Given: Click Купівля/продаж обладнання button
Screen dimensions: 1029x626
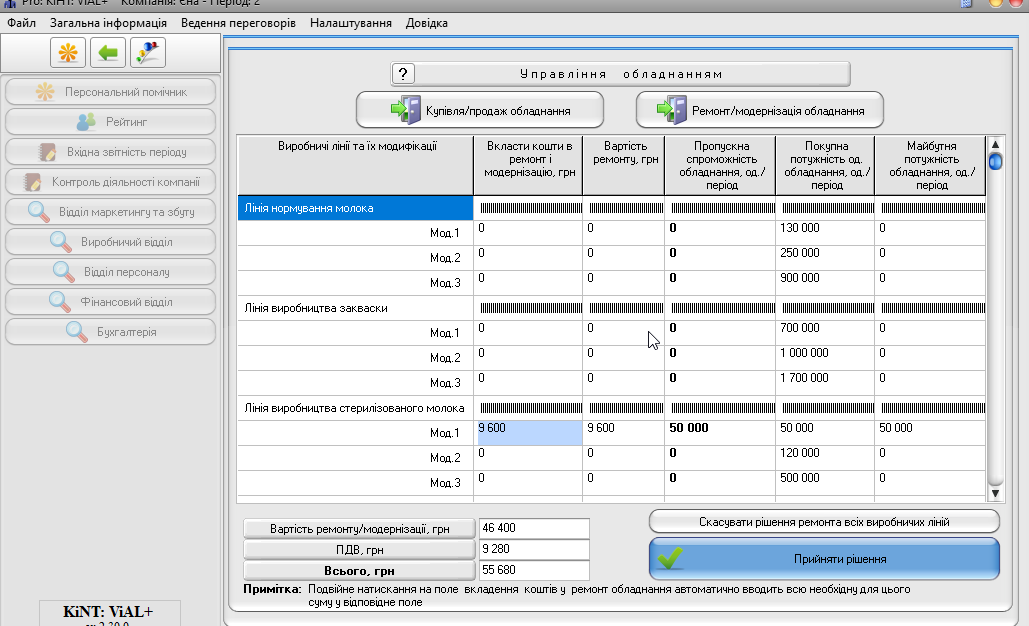Looking at the screenshot, I should click(x=480, y=110).
